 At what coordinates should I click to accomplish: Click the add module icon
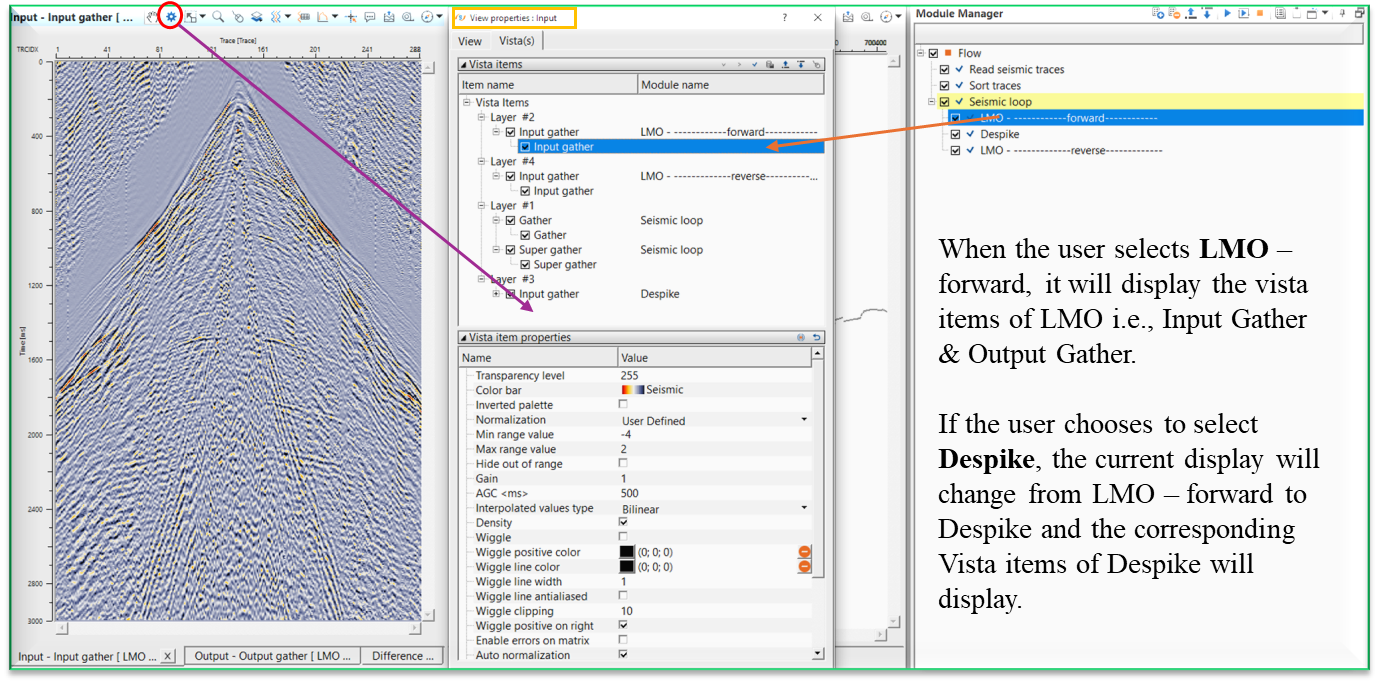tap(1158, 13)
